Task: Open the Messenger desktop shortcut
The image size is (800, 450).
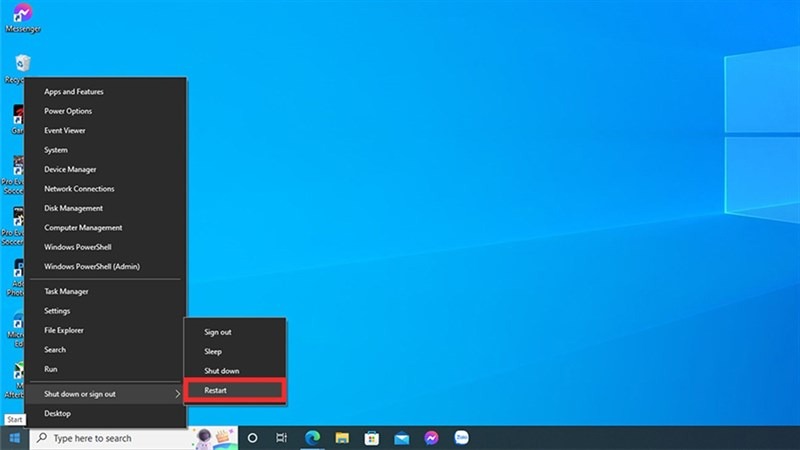Action: tap(22, 18)
